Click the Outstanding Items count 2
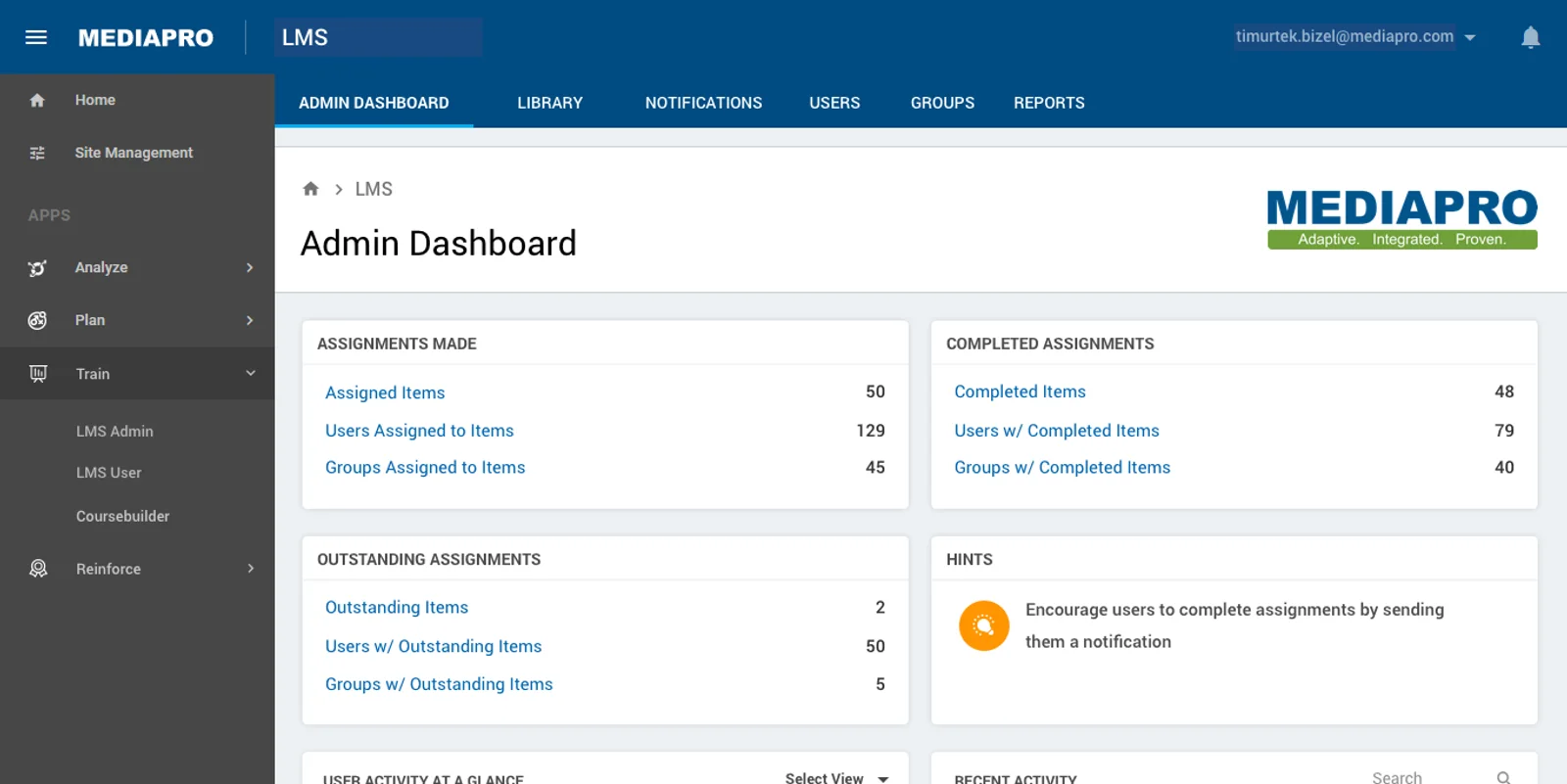This screenshot has width=1567, height=784. coord(880,608)
